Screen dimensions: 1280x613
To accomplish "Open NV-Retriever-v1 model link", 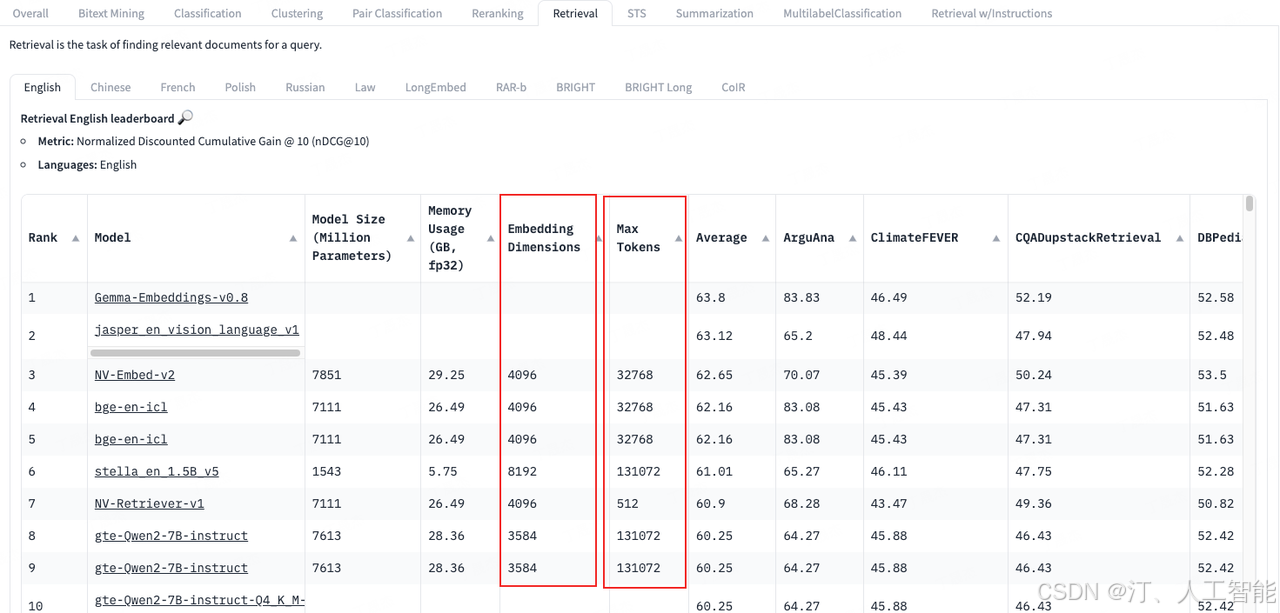I will [x=149, y=503].
